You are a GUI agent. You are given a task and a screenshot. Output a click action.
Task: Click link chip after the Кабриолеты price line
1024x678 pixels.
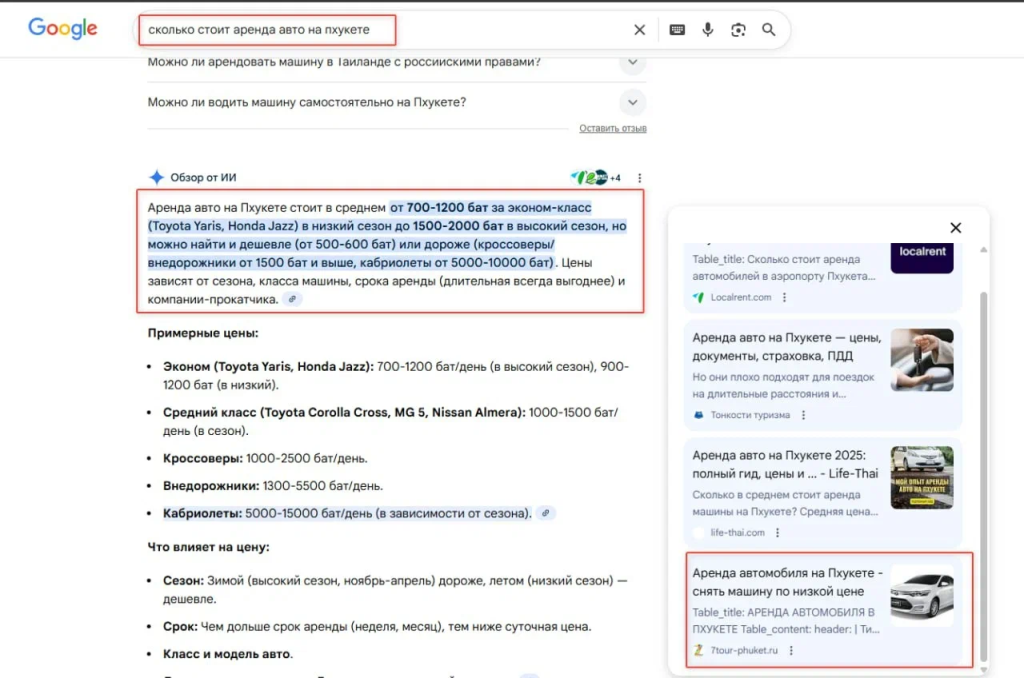[545, 513]
